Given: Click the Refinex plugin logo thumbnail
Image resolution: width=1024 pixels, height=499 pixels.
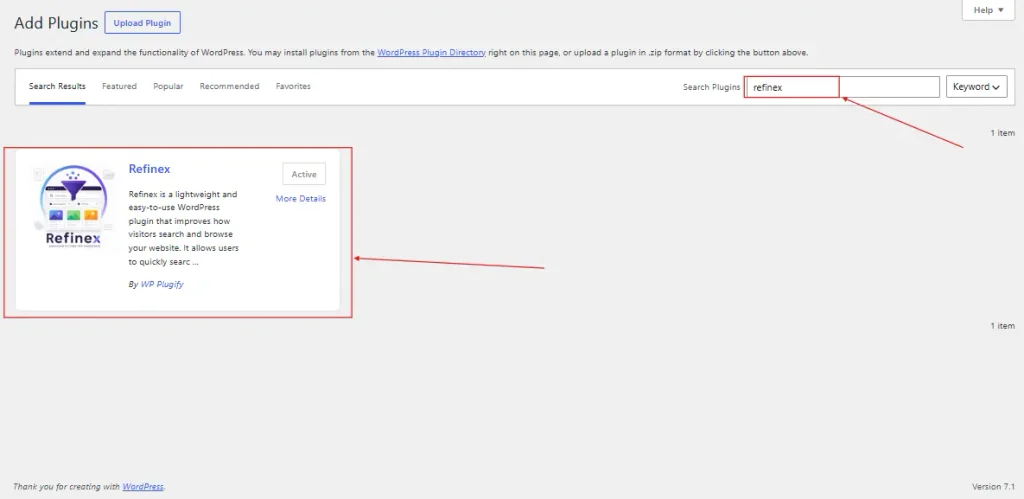Looking at the screenshot, I should click(74, 206).
